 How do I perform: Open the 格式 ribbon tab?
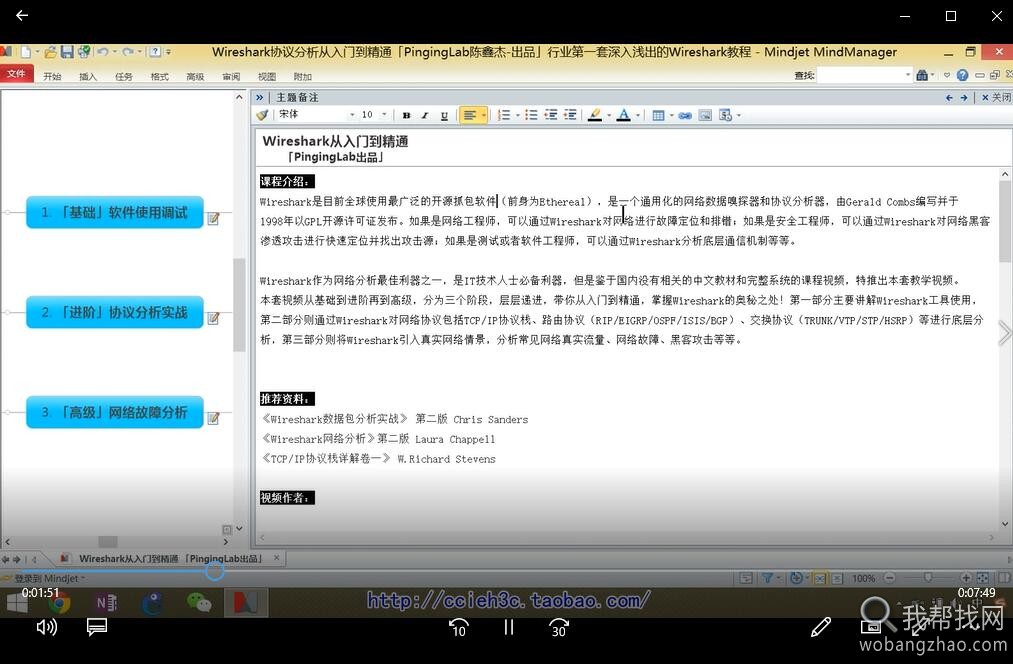point(159,76)
